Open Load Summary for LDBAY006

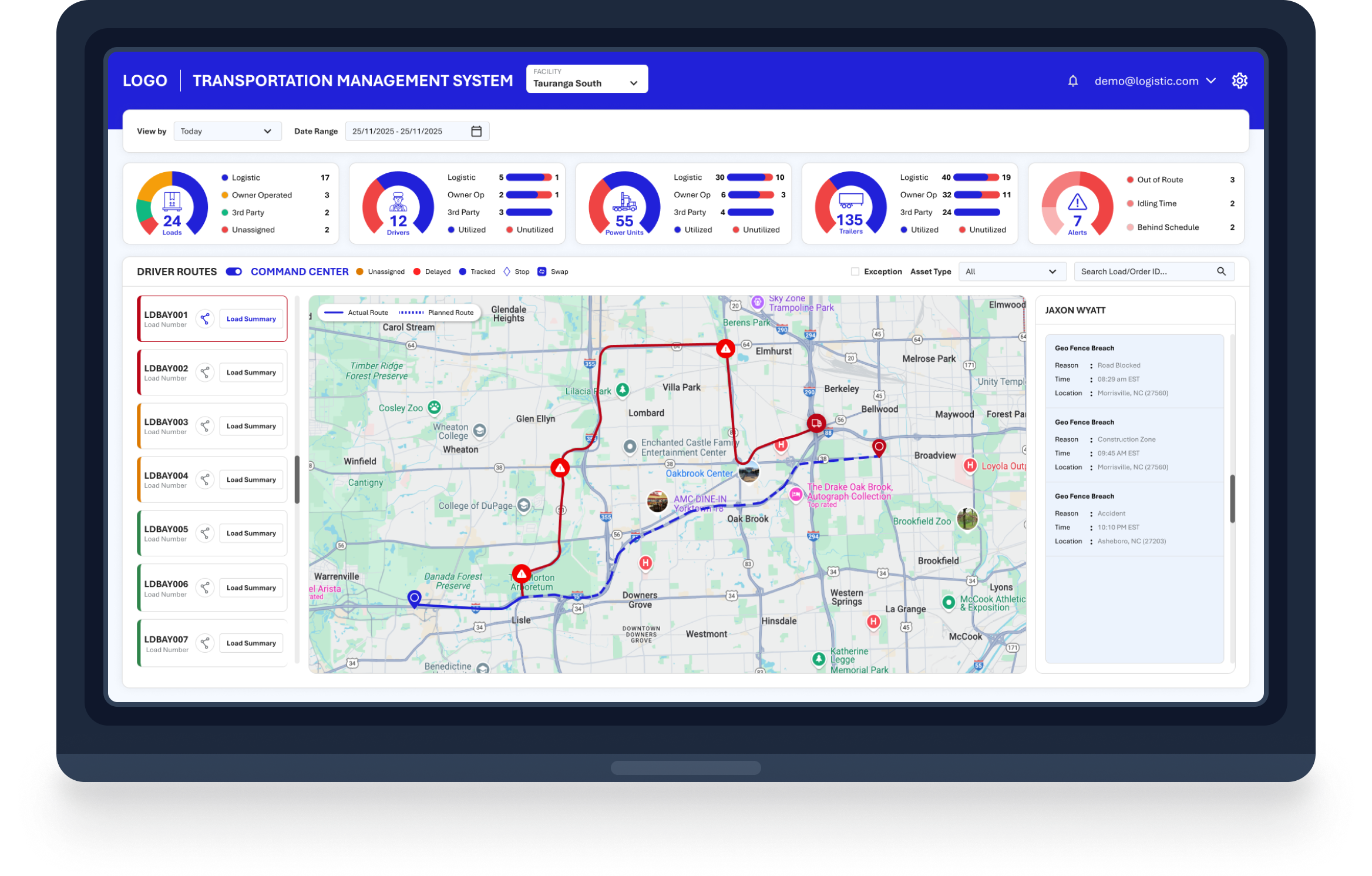251,588
